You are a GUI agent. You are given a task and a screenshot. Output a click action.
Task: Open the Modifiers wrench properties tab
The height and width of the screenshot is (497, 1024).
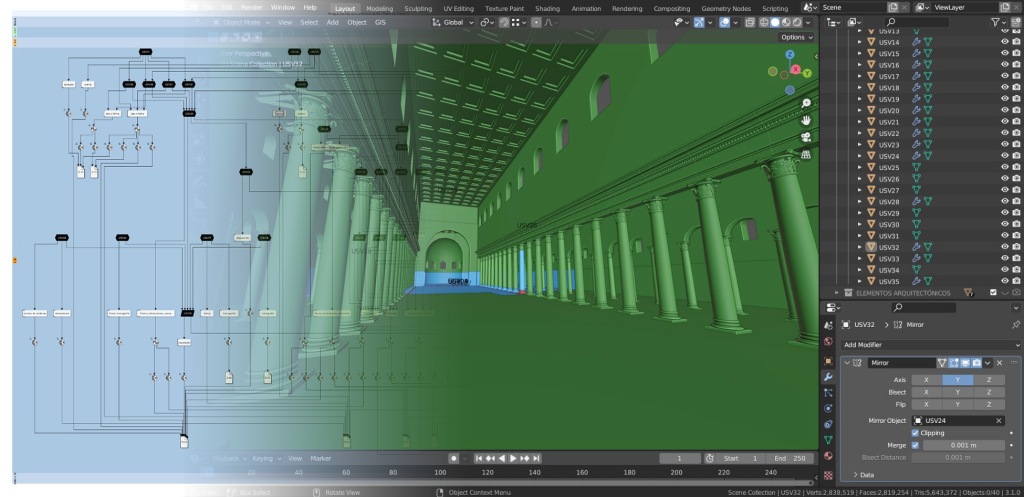point(828,377)
